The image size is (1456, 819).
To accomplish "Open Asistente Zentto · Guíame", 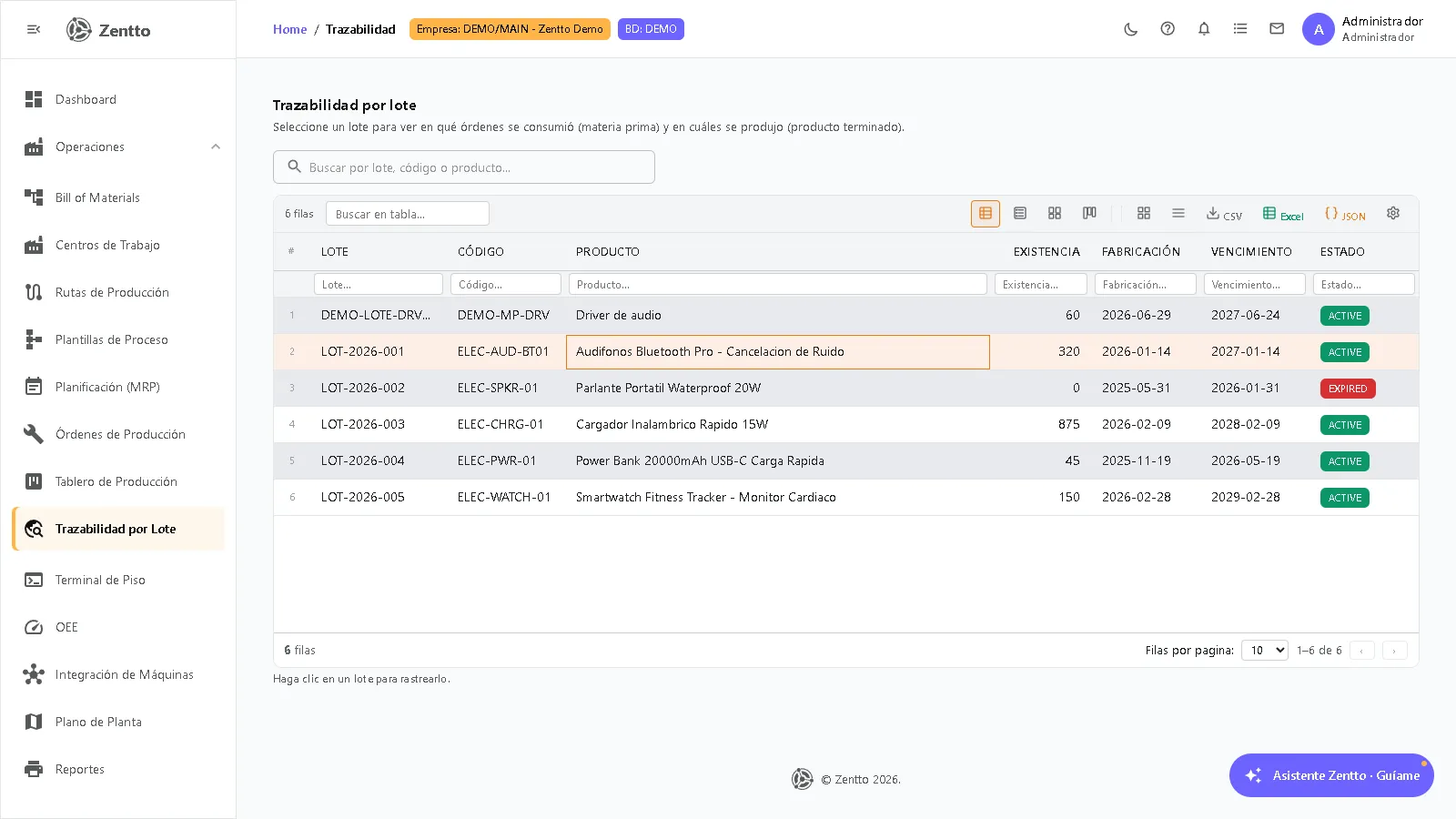I will 1331,775.
